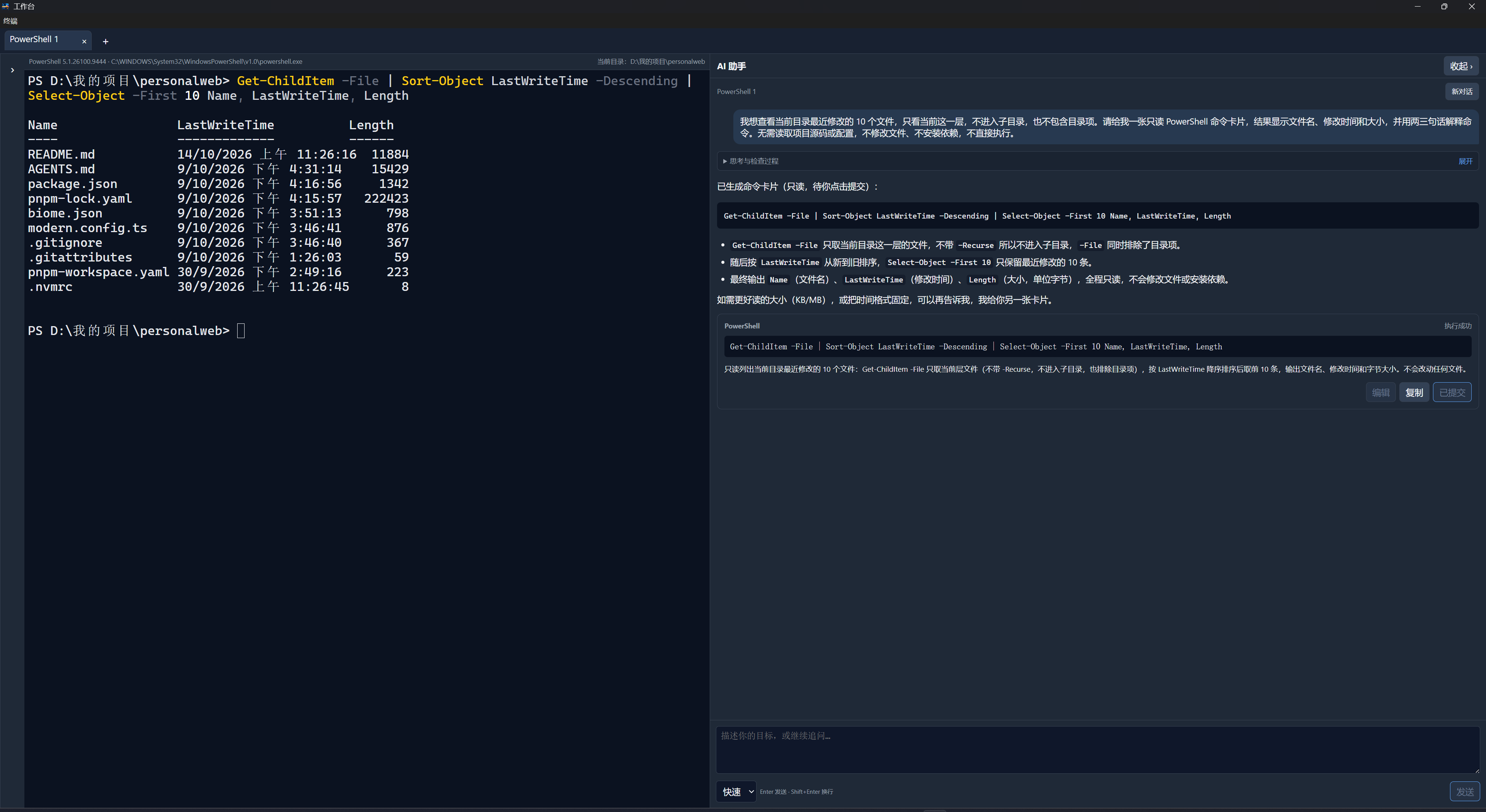This screenshot has height=812, width=1486.
Task: Click the 发送 send button
Action: 1465,792
